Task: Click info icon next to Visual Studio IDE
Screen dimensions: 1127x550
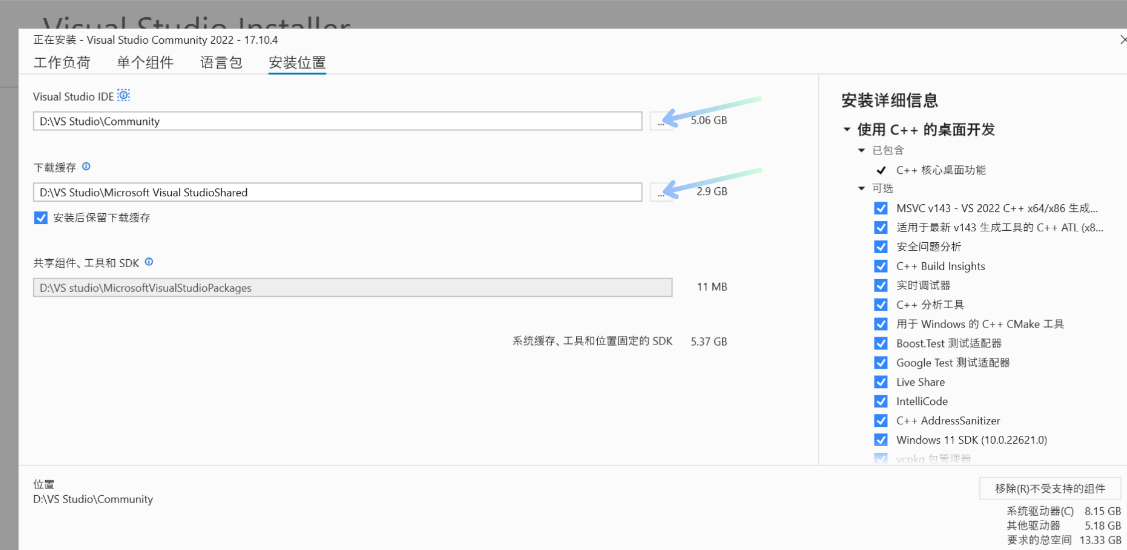Action: [x=124, y=95]
